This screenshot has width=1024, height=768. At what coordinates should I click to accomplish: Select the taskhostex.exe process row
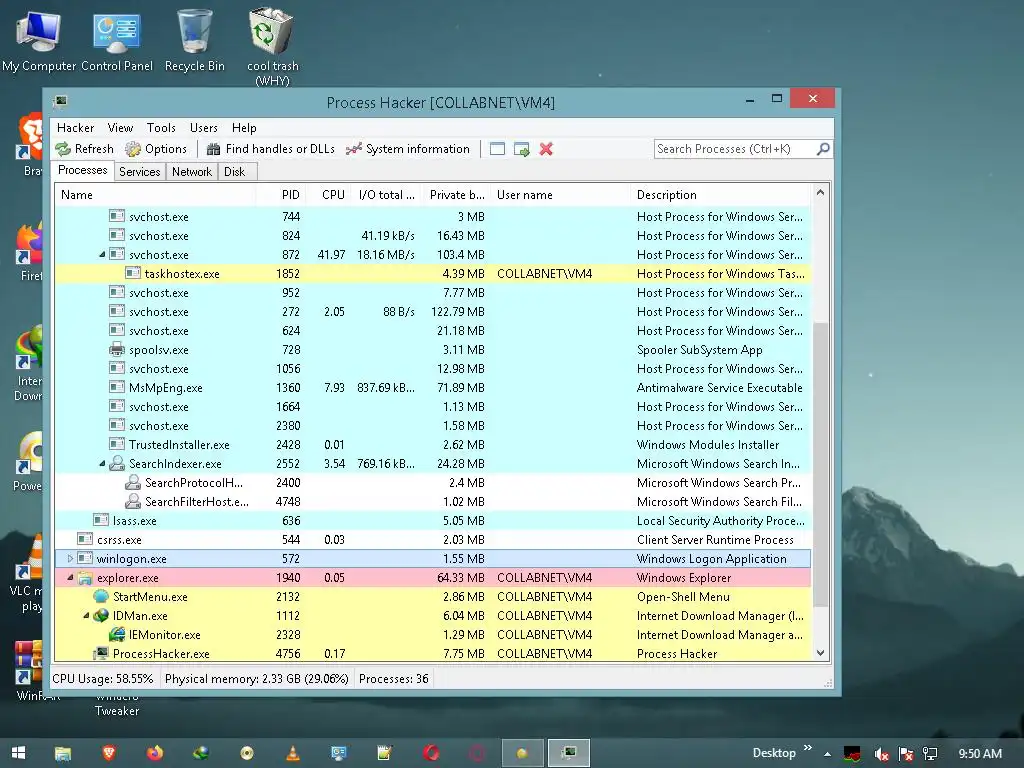click(432, 274)
